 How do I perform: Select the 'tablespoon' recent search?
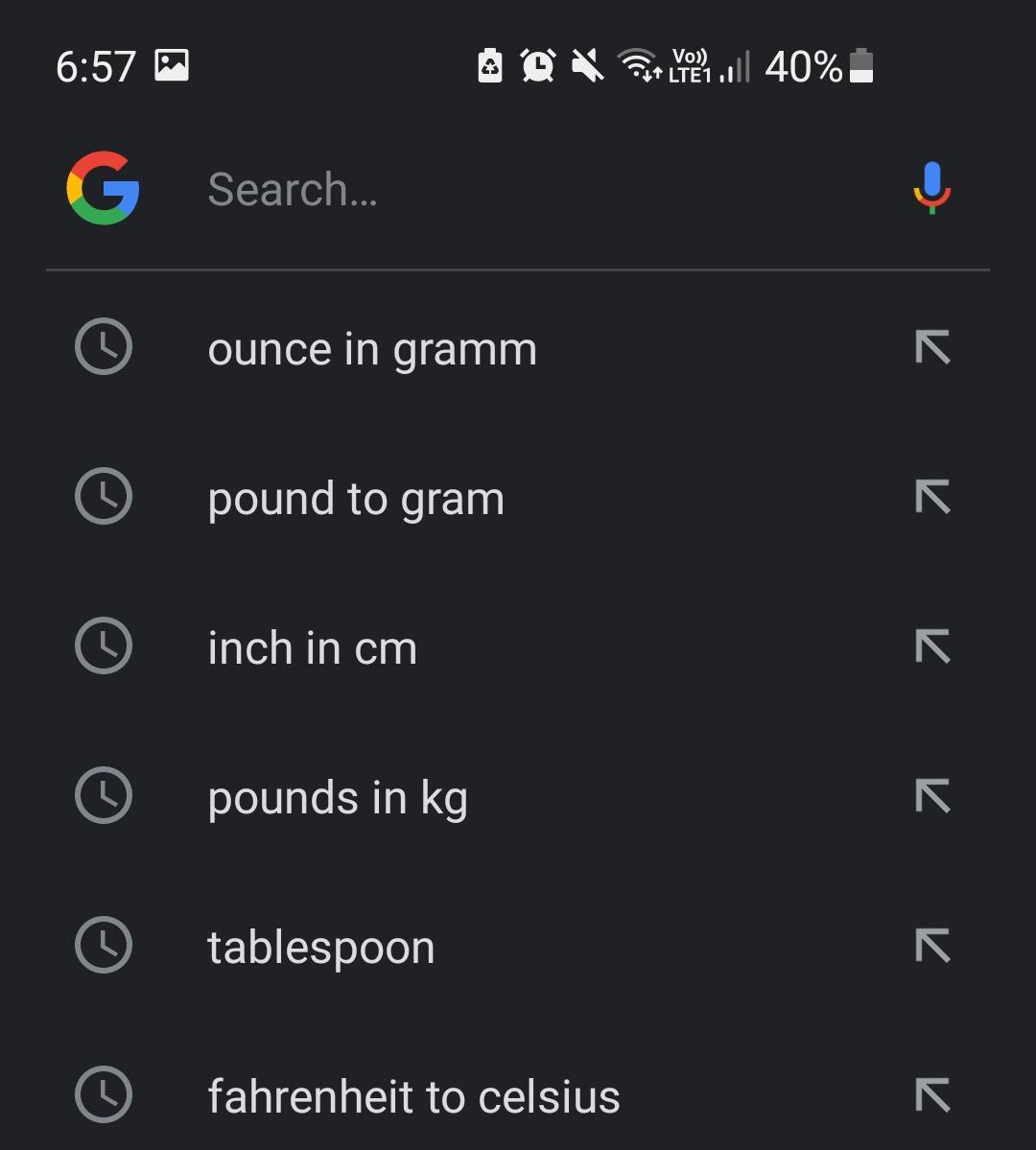(x=321, y=948)
